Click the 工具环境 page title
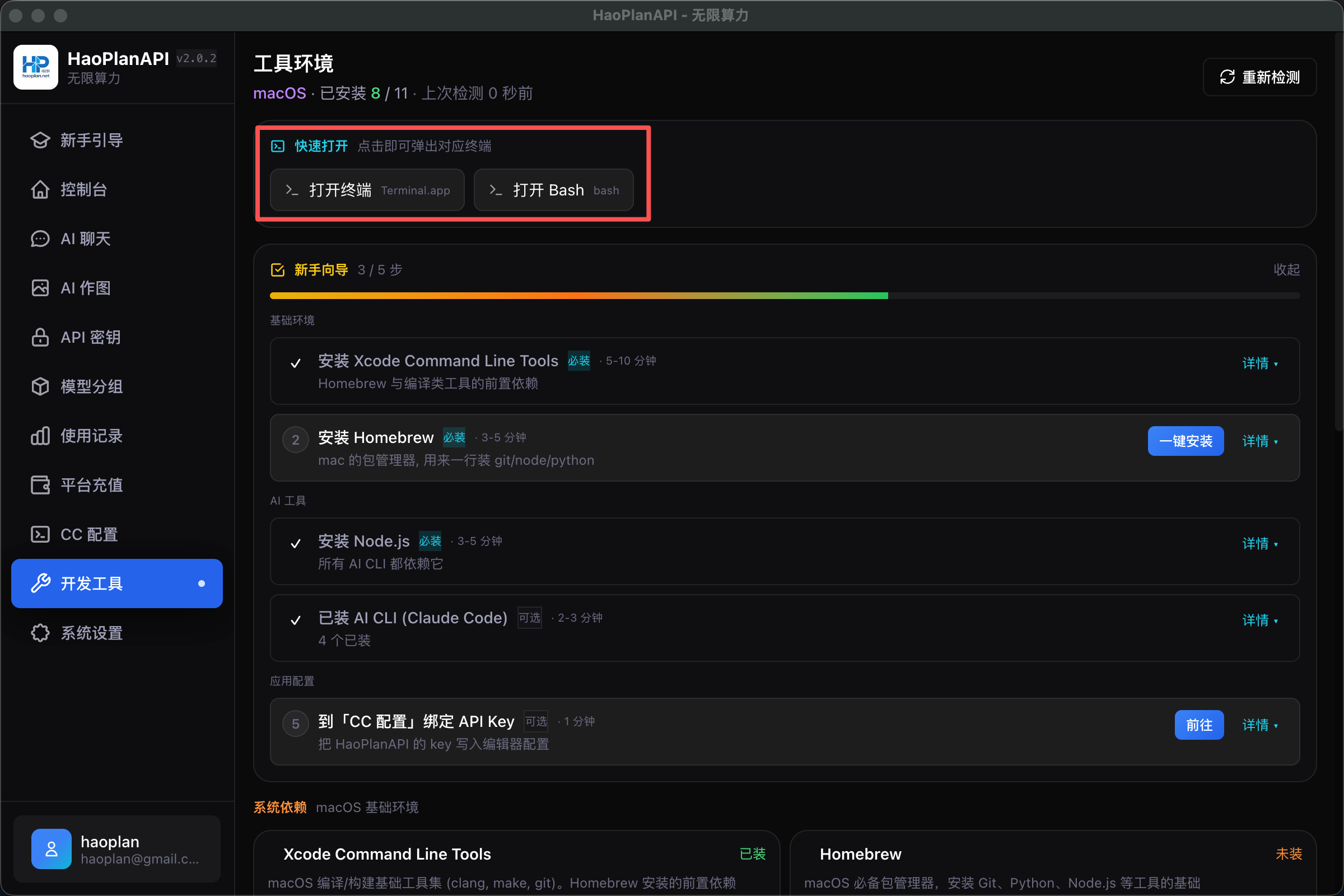This screenshot has width=1344, height=896. pyautogui.click(x=293, y=63)
